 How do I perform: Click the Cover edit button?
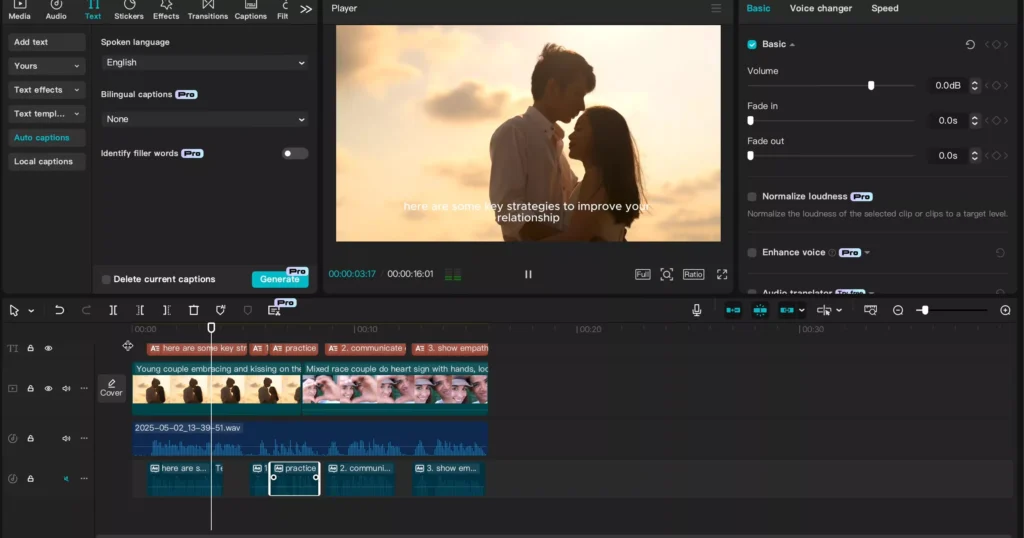[x=111, y=388]
